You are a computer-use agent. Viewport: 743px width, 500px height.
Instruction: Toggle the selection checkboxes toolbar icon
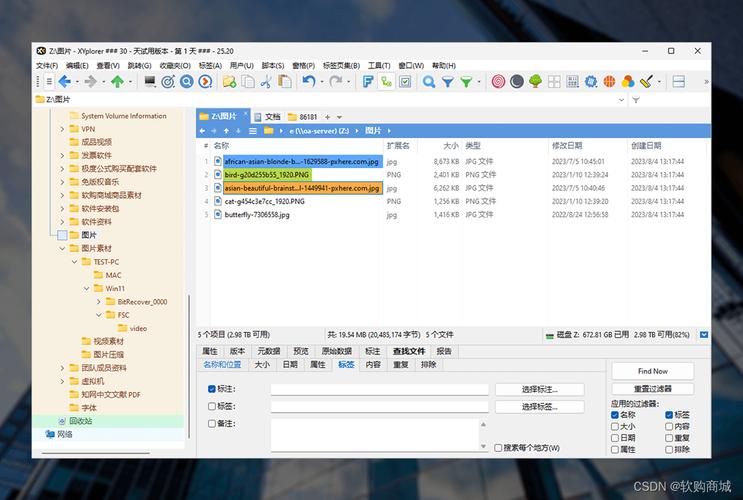tap(405, 82)
